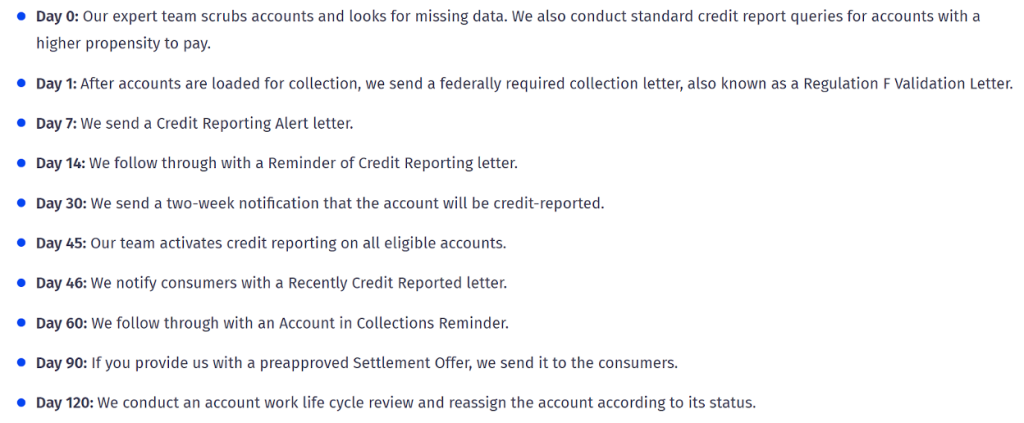Click the blue bullet beside Day 30
The image size is (1024, 423).
click(x=21, y=203)
